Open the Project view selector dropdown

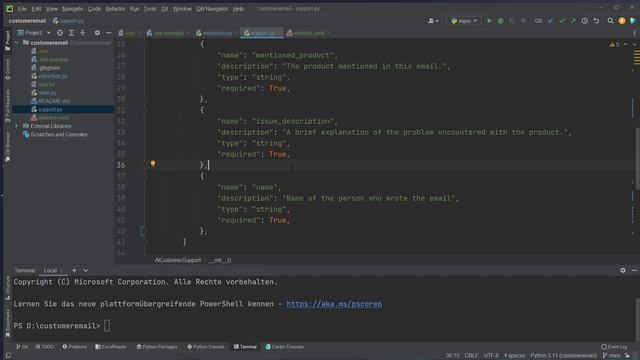click(x=33, y=33)
